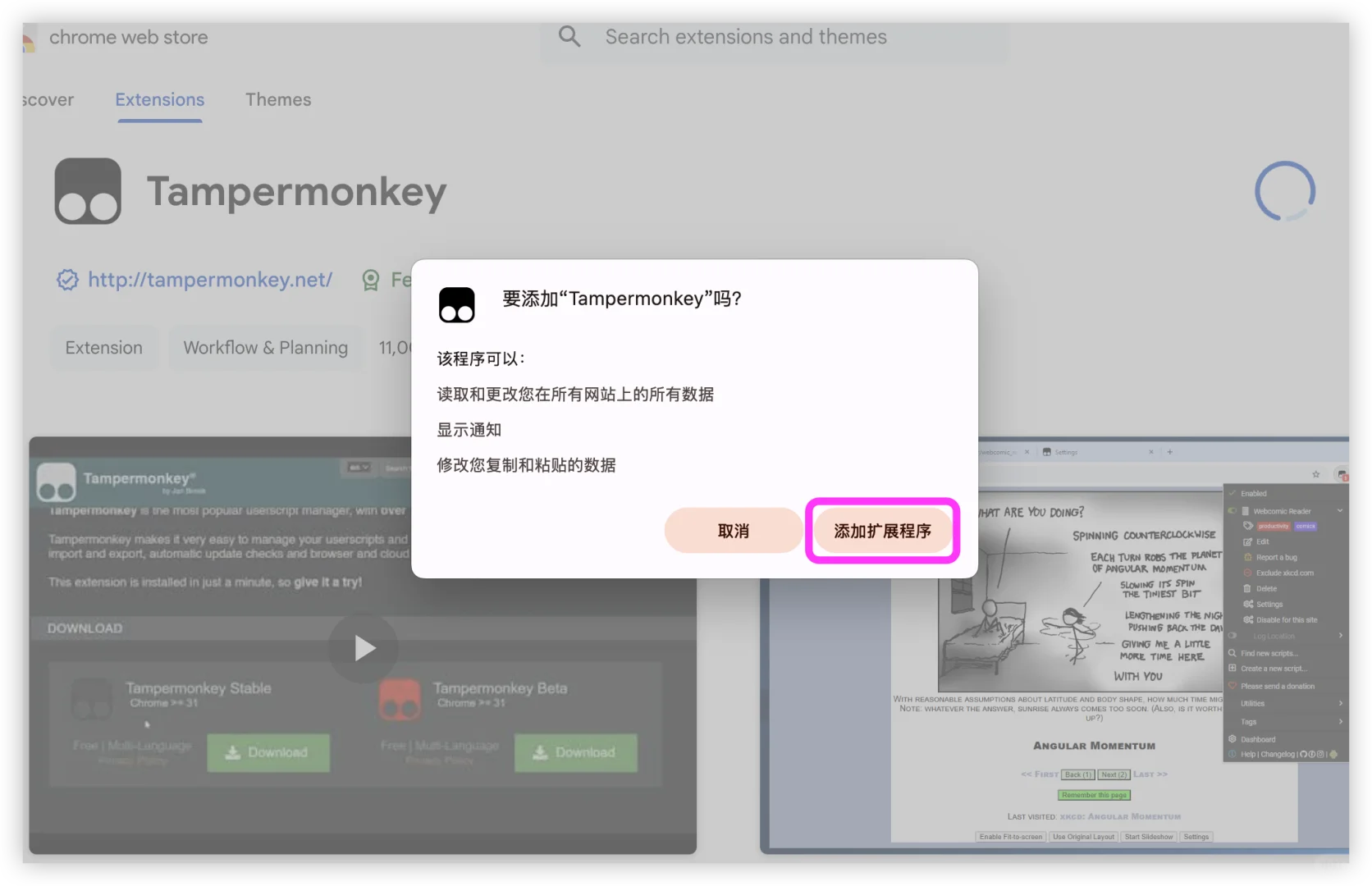The height and width of the screenshot is (886, 1372).
Task: Click the Tampermonkey icon in the confirmation dialog
Action: (456, 304)
